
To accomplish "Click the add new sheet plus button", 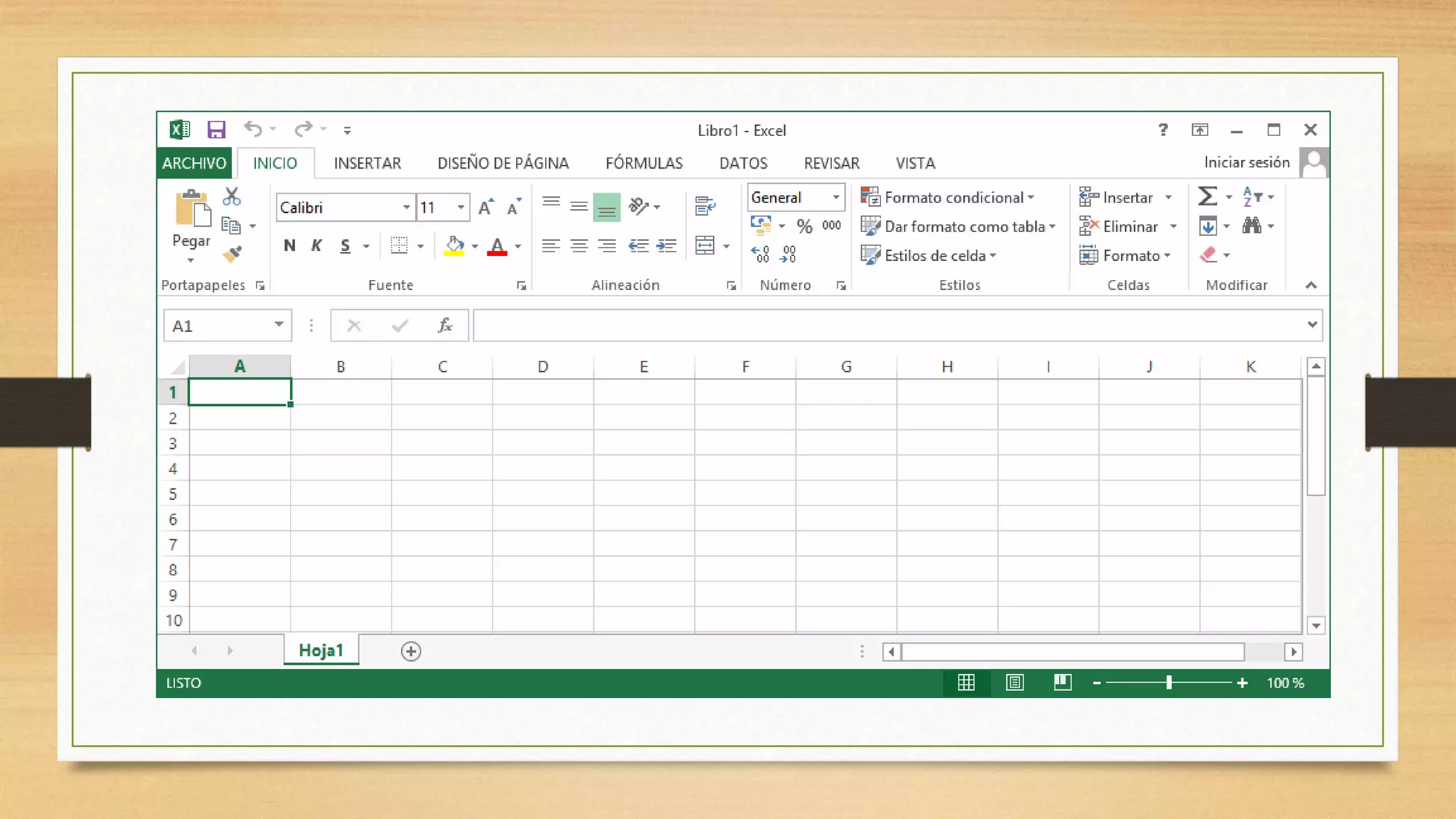I will click(x=410, y=651).
